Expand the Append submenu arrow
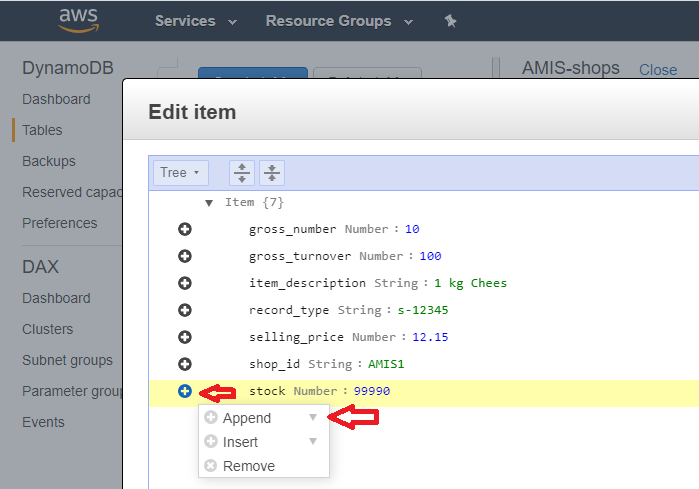This screenshot has height=489, width=699. [x=313, y=418]
